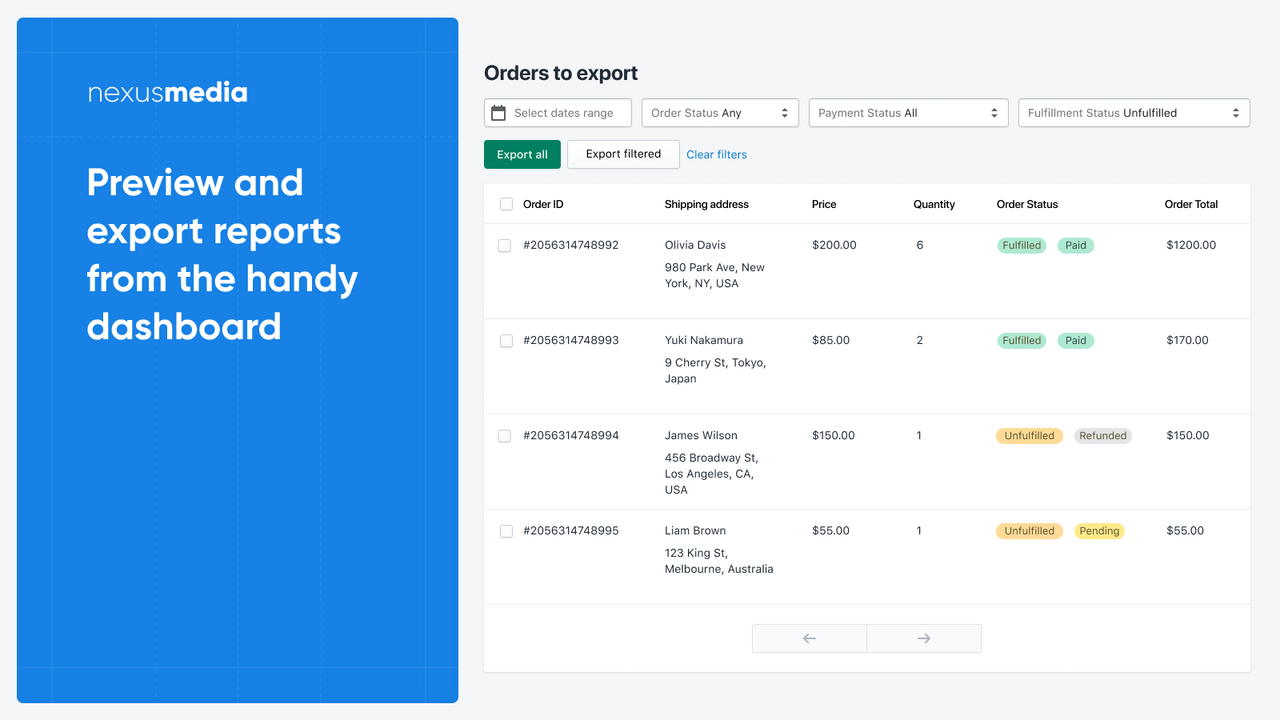1280x720 pixels.
Task: Check the checkbox for Yuki Nakamura's order
Action: [x=506, y=340]
